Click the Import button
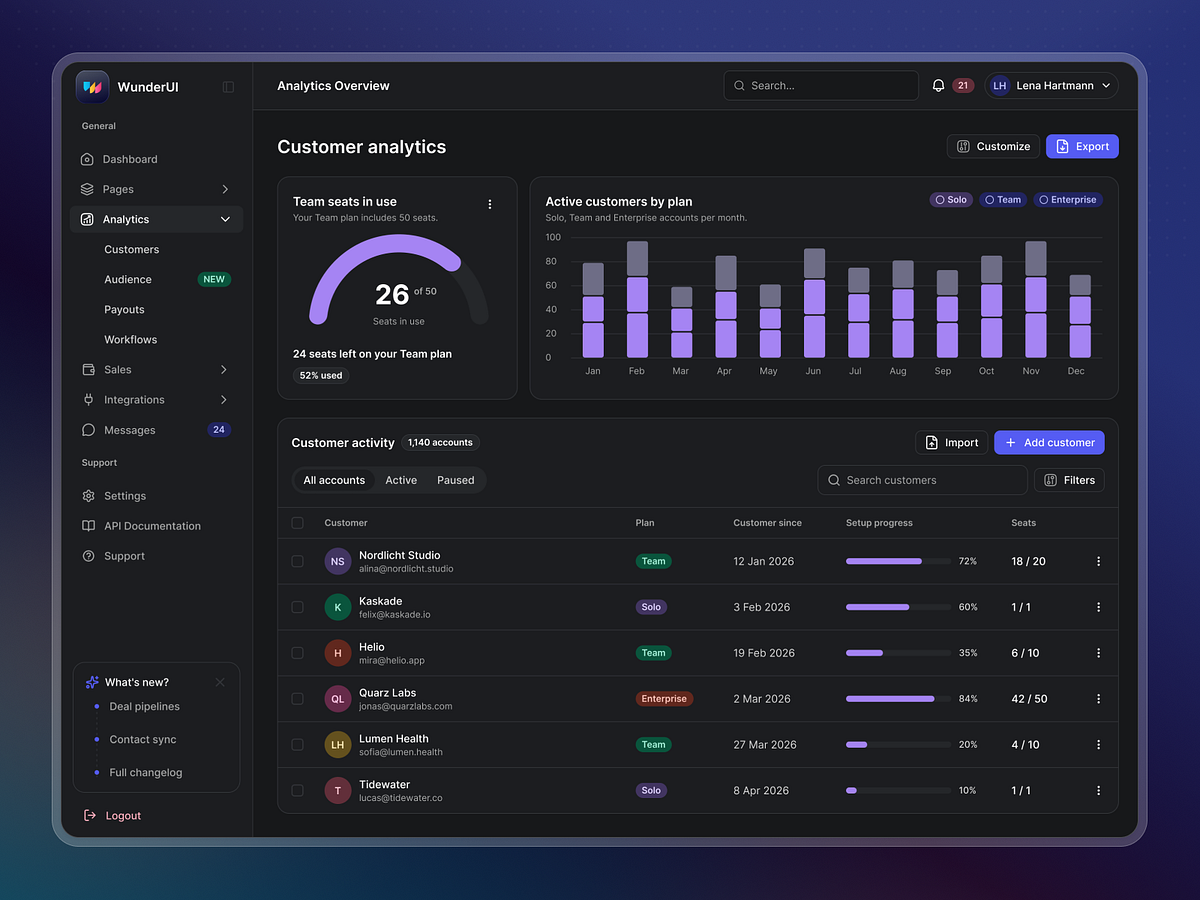1200x900 pixels. [952, 442]
